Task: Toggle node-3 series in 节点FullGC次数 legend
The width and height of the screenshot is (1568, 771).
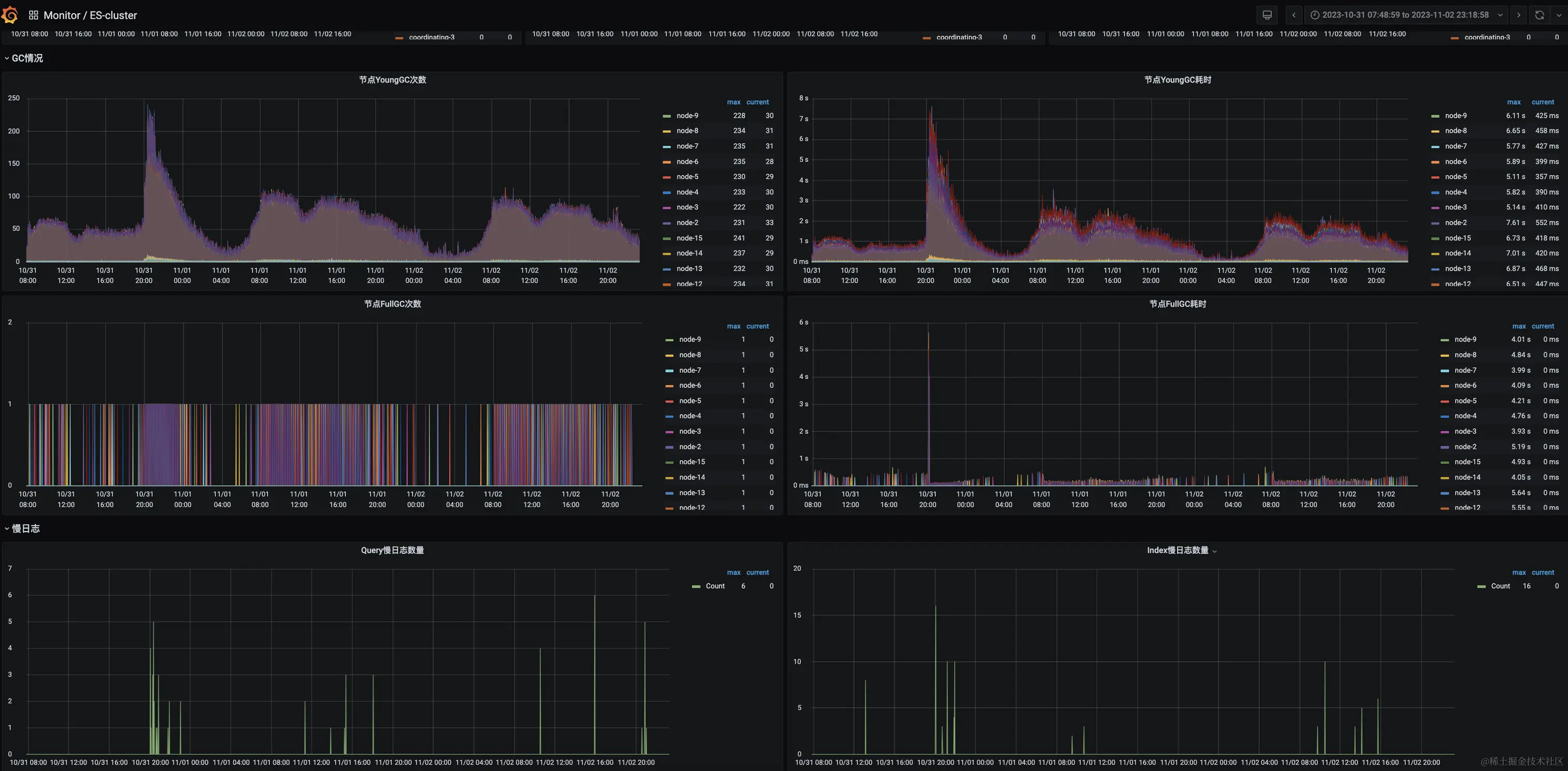Action: click(690, 431)
